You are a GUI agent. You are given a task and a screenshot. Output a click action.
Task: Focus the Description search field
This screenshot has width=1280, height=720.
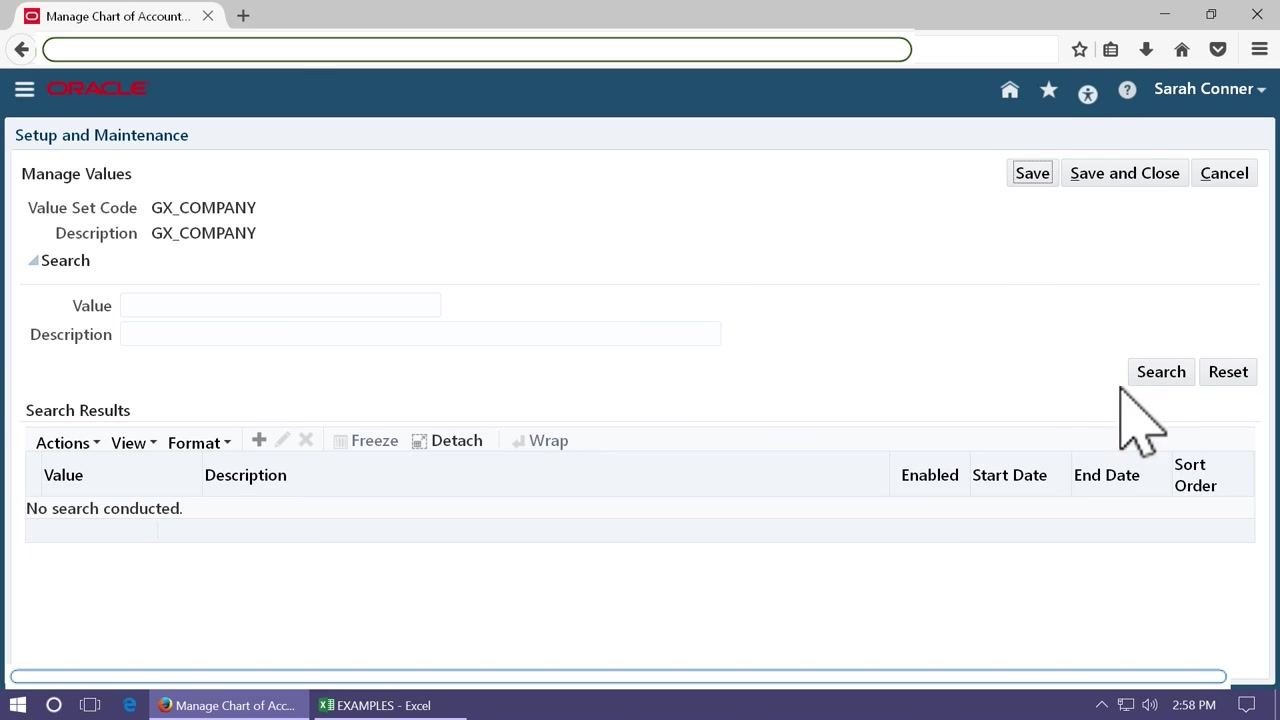(x=420, y=334)
